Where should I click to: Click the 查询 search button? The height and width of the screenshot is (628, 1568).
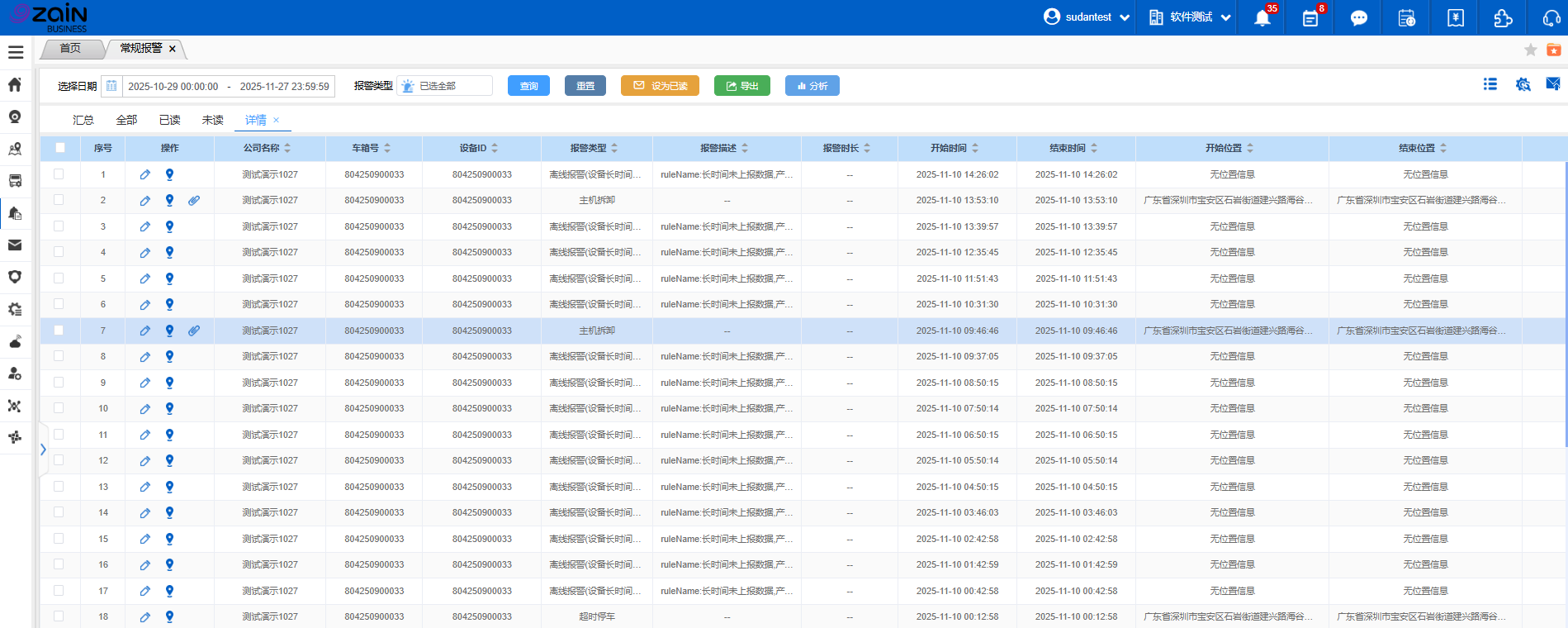coord(528,86)
